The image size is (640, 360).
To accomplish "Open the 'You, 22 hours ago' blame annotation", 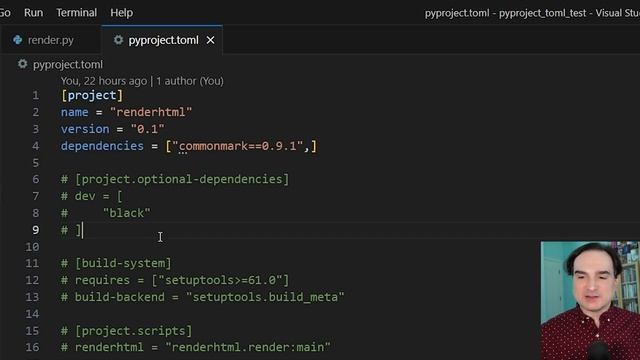I will tap(104, 81).
